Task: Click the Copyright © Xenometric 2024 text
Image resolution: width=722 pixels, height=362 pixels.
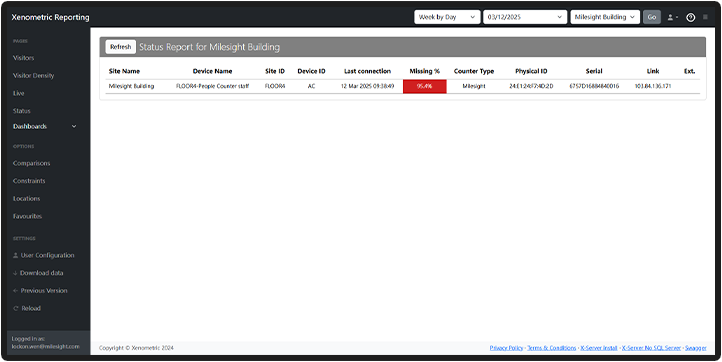Action: click(x=136, y=348)
